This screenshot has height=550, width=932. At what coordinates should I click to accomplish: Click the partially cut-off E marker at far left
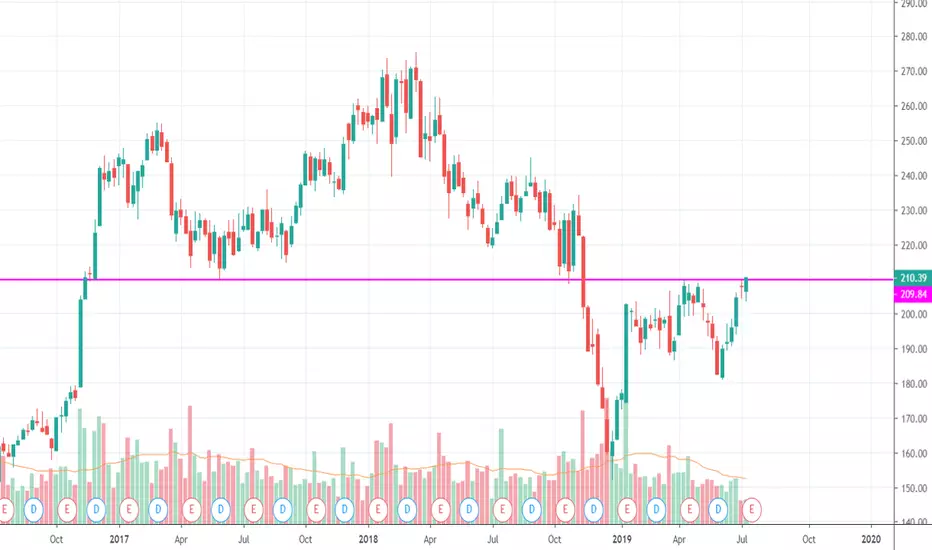tap(5, 510)
